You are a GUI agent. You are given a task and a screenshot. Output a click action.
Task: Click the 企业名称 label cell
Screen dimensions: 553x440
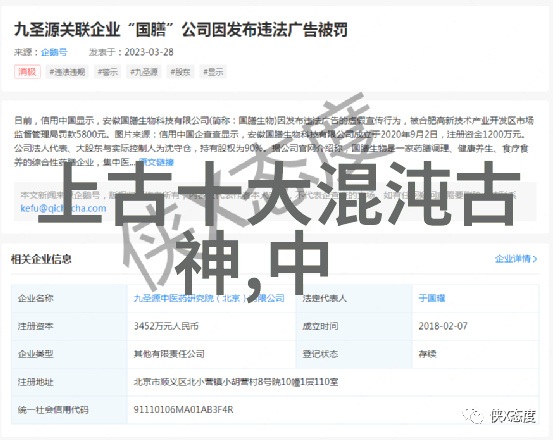(x=69, y=298)
